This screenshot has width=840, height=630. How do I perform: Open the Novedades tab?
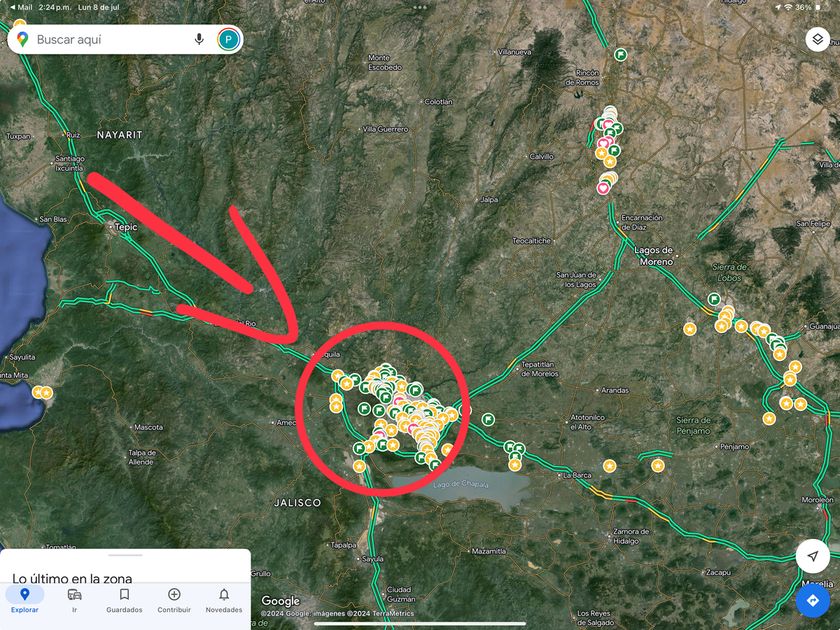click(224, 600)
